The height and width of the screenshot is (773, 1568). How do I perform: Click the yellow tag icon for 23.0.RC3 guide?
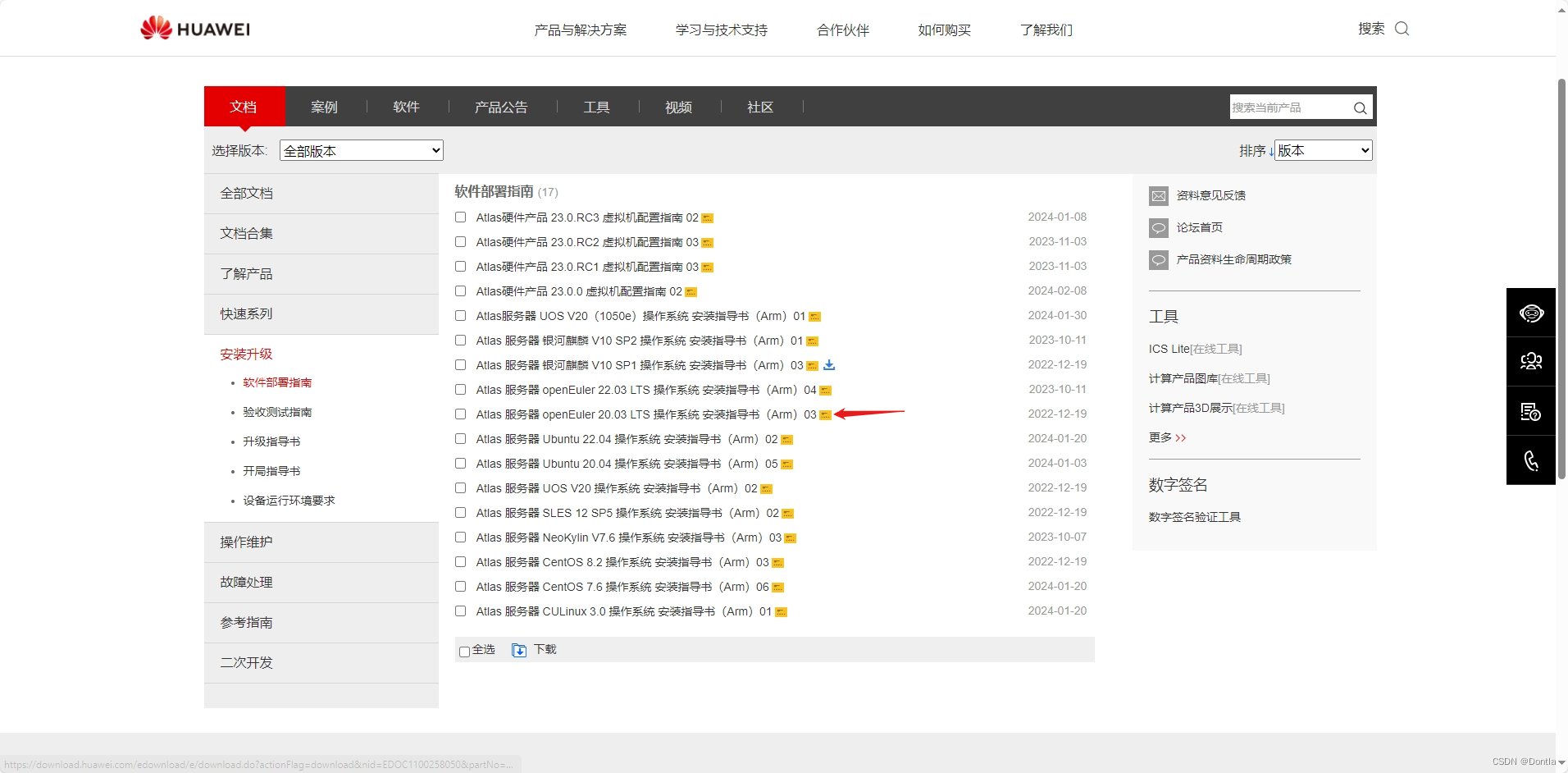pos(708,218)
